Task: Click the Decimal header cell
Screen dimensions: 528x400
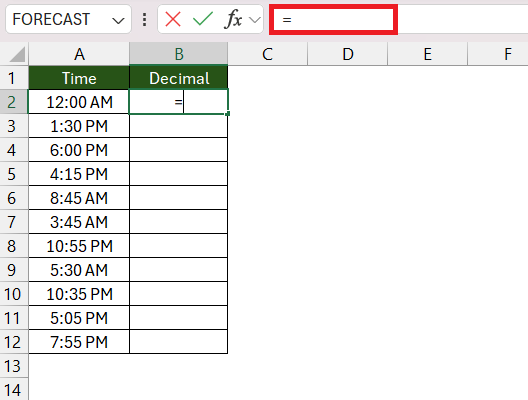Action: [x=179, y=78]
